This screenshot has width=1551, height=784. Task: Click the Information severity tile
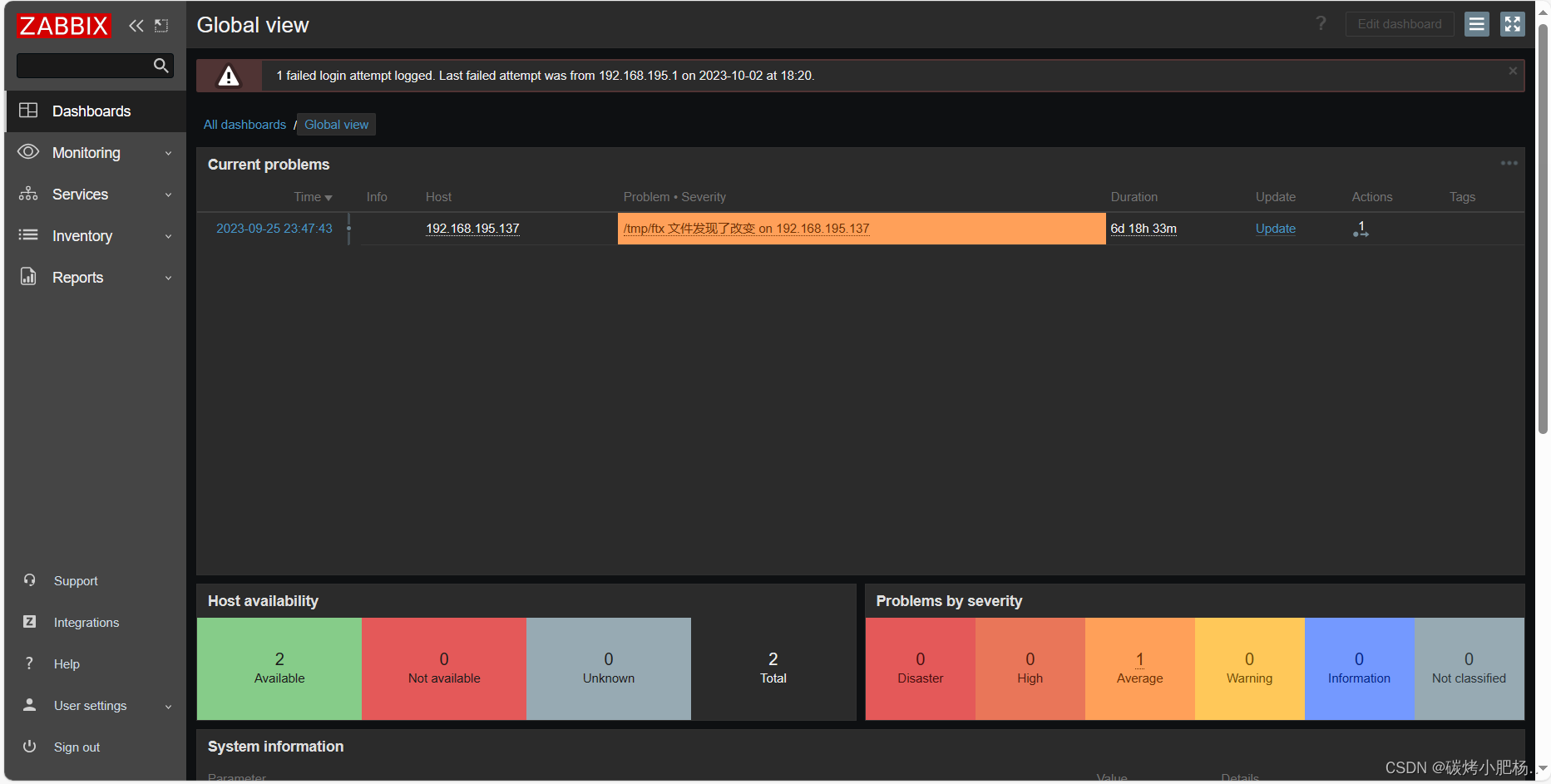coord(1360,668)
